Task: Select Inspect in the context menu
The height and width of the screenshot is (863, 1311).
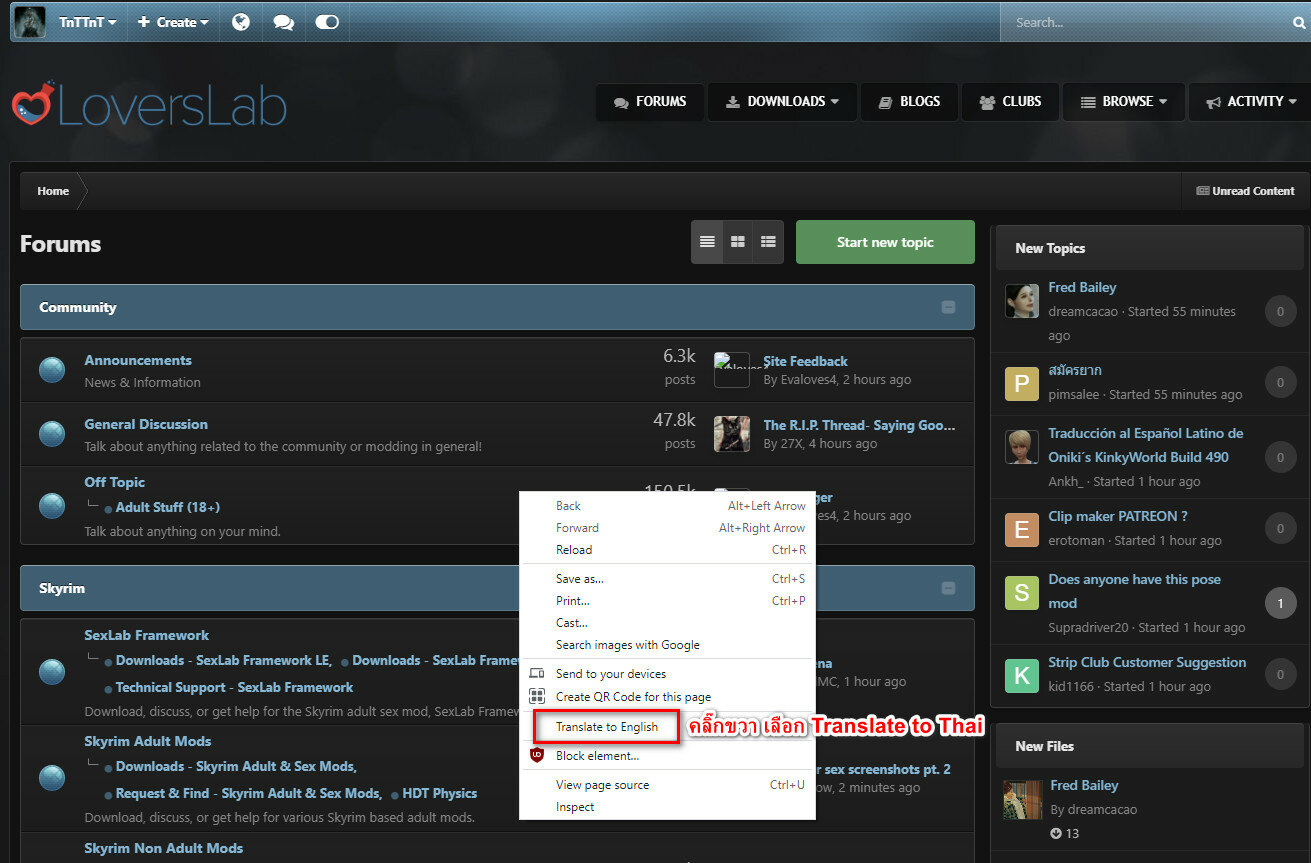Action: click(667, 807)
